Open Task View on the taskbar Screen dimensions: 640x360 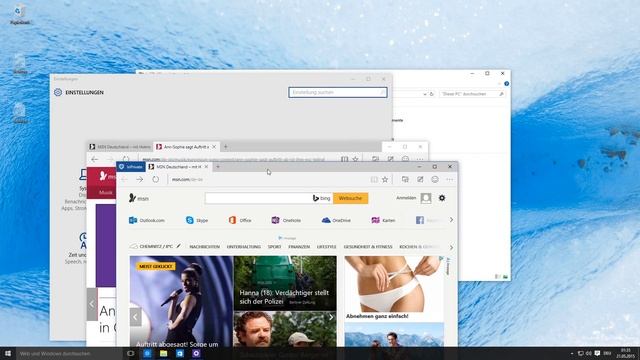131,353
